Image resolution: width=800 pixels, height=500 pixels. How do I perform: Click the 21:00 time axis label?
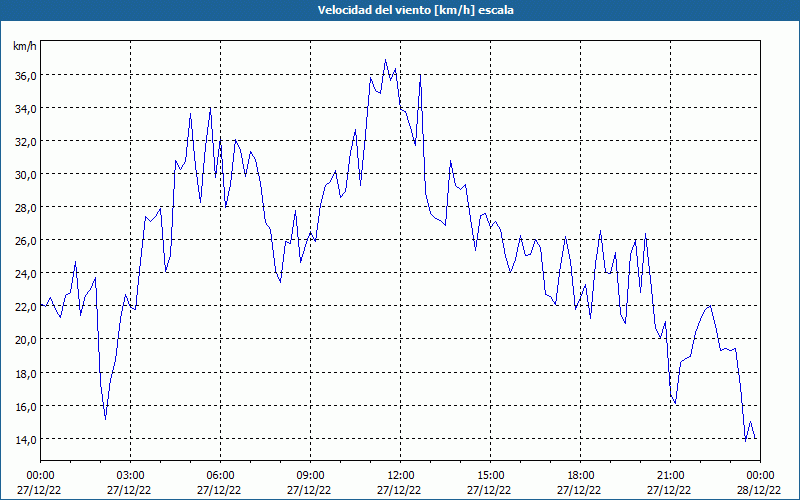point(670,476)
